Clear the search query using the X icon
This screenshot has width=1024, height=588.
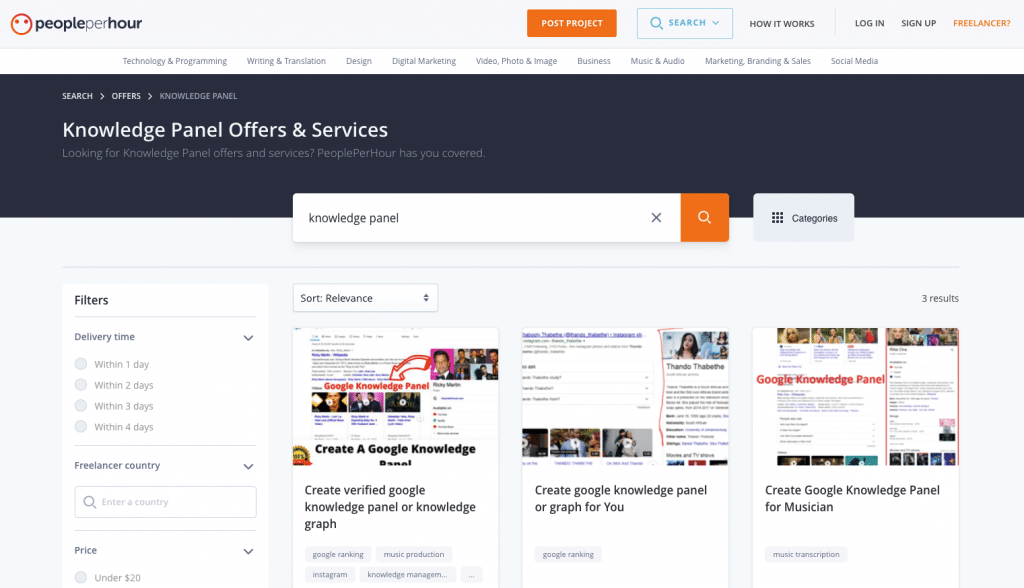click(x=656, y=217)
